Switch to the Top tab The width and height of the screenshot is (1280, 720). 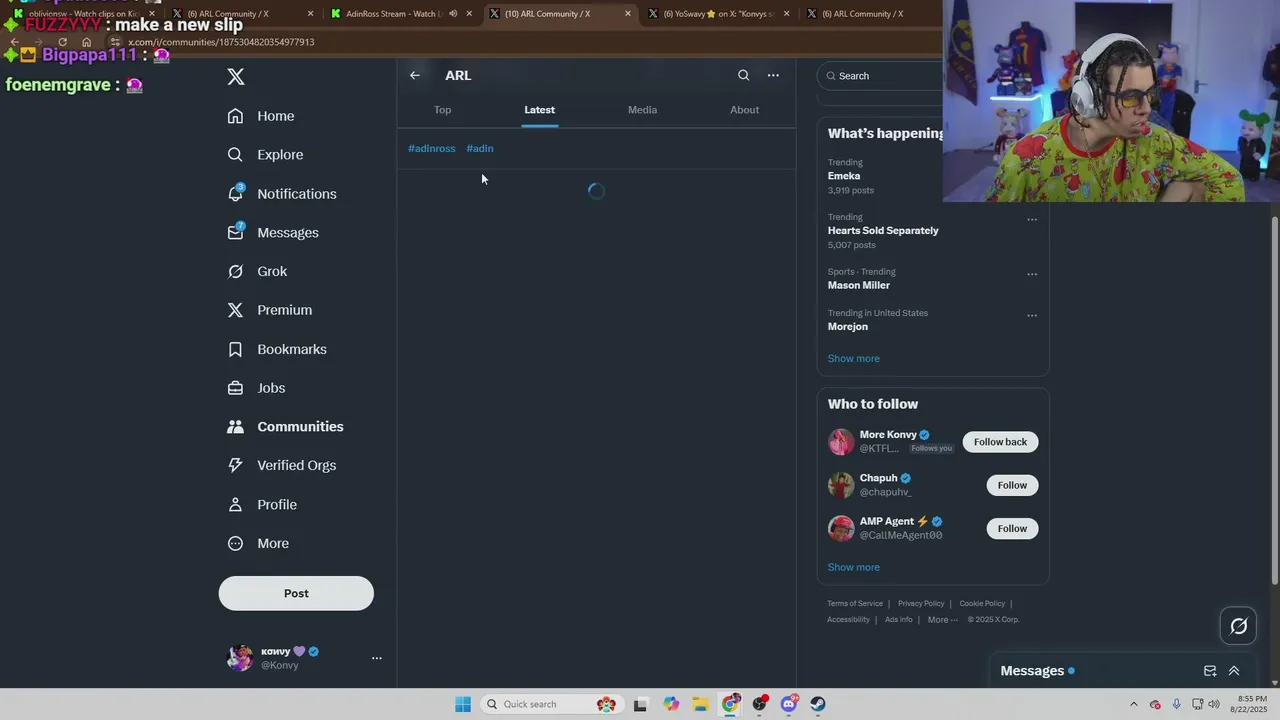(442, 110)
